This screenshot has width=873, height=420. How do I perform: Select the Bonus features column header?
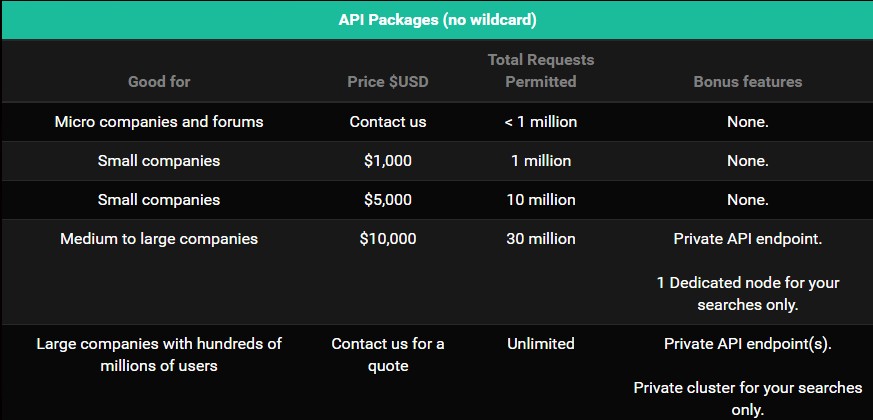(x=748, y=81)
